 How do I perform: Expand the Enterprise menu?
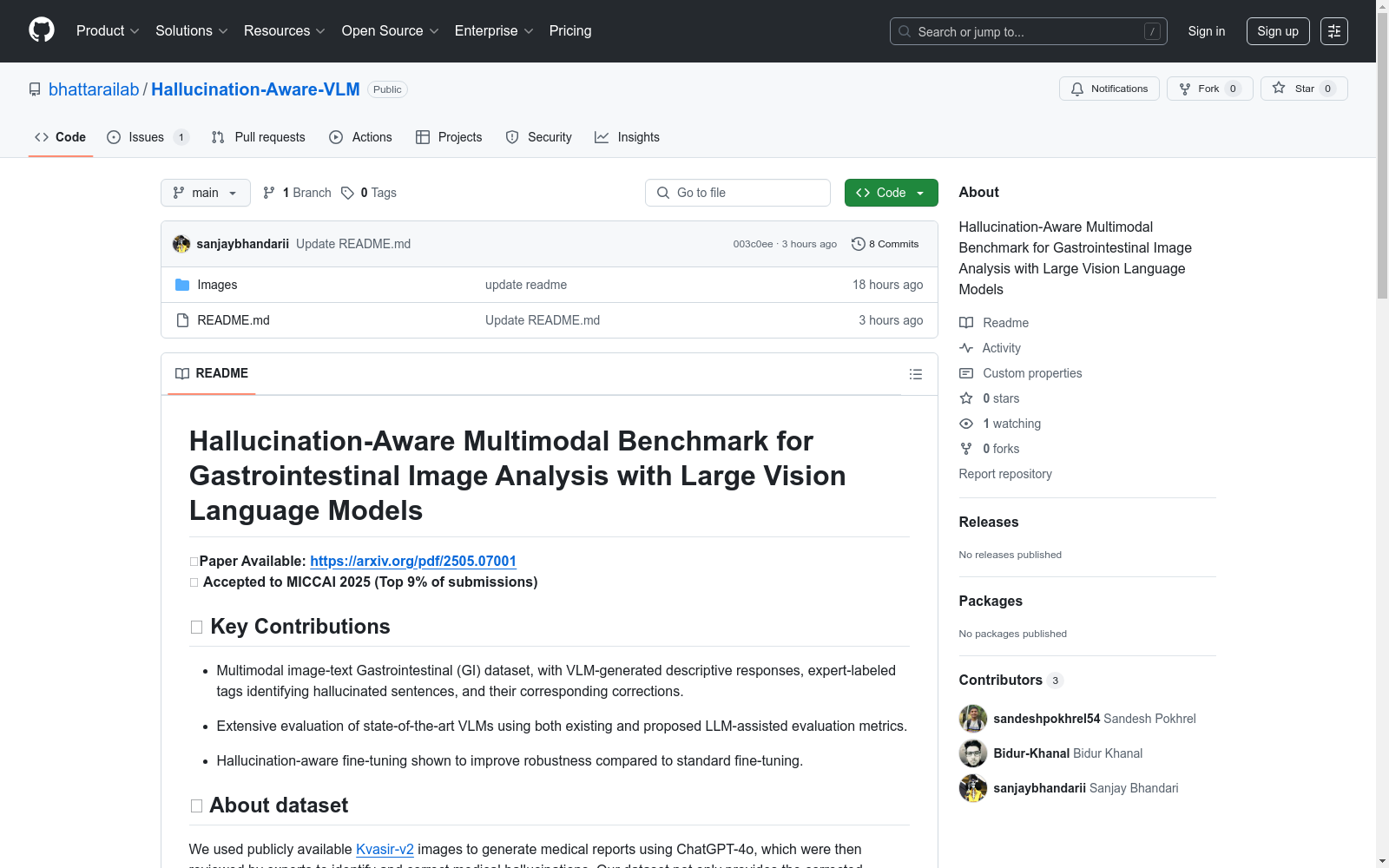point(494,31)
